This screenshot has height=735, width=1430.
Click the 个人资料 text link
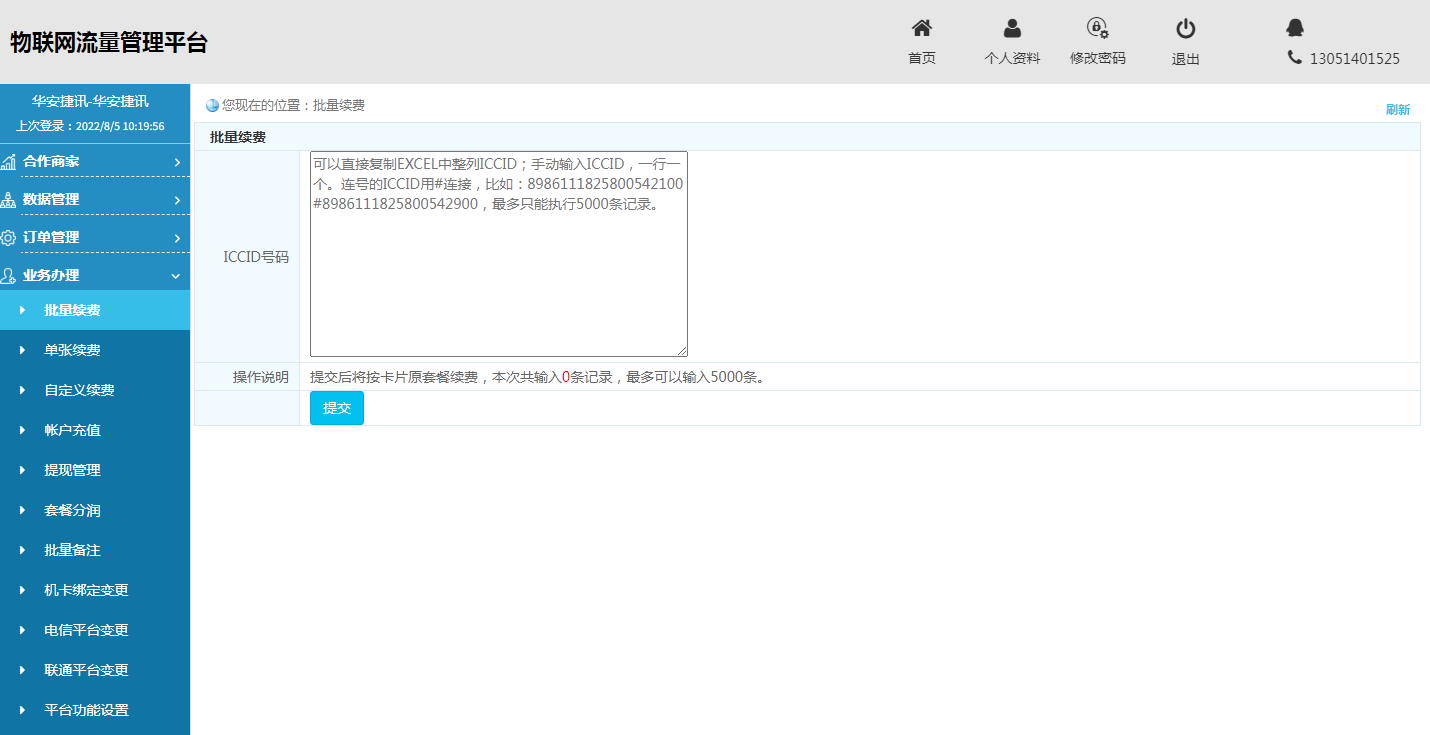click(1012, 58)
